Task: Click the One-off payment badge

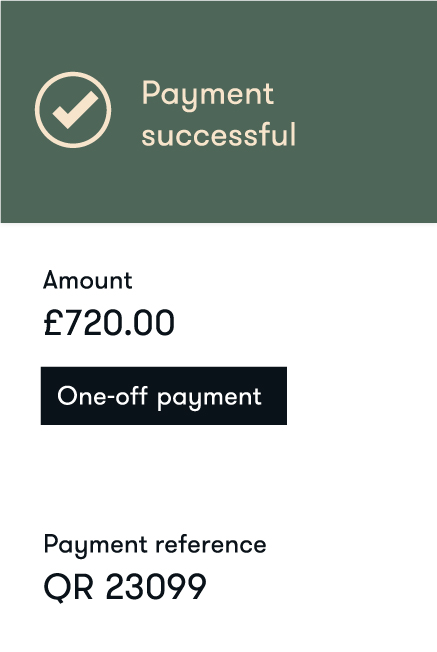Action: pyautogui.click(x=164, y=396)
